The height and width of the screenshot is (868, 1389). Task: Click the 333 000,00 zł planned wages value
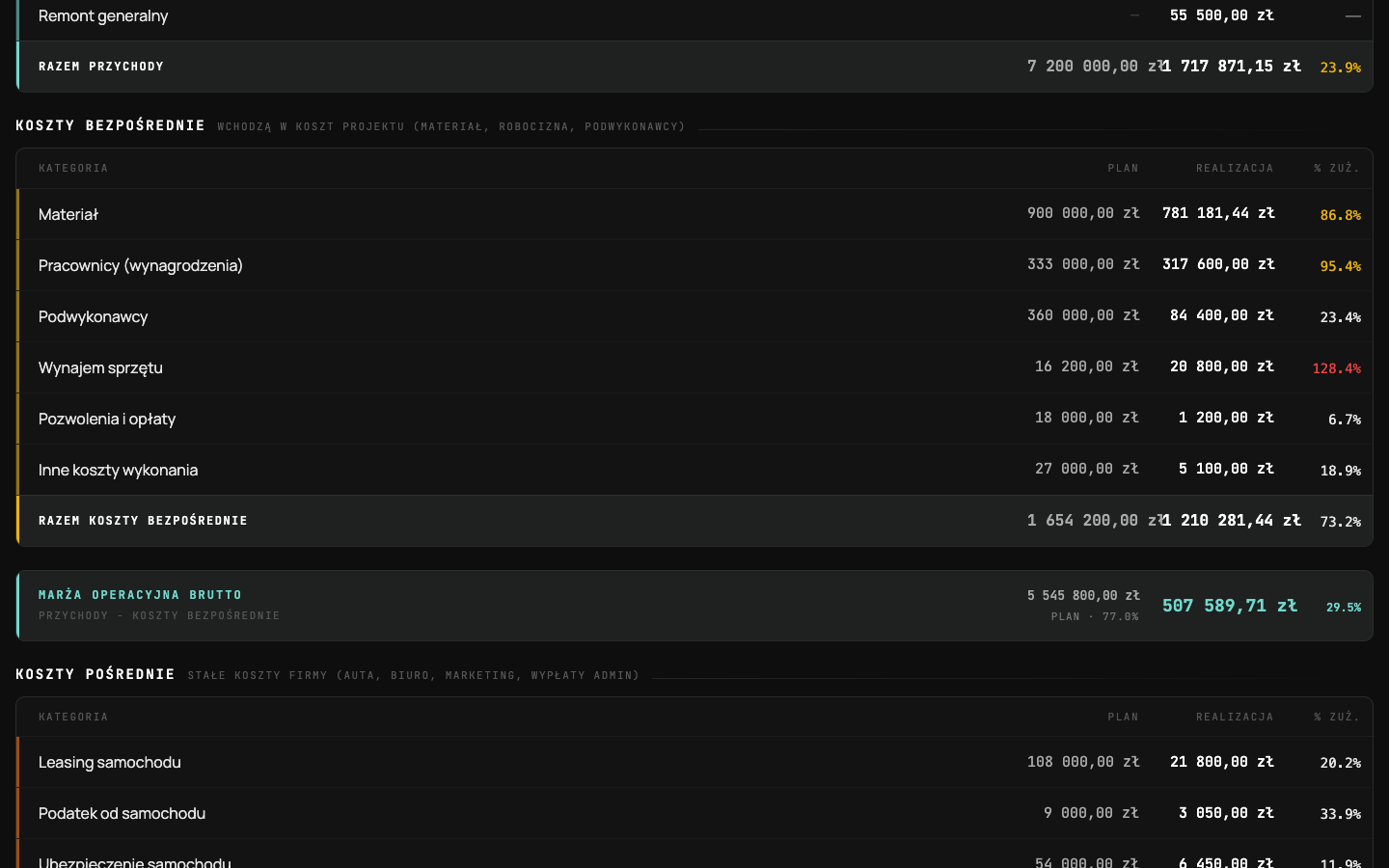pyautogui.click(x=1083, y=264)
